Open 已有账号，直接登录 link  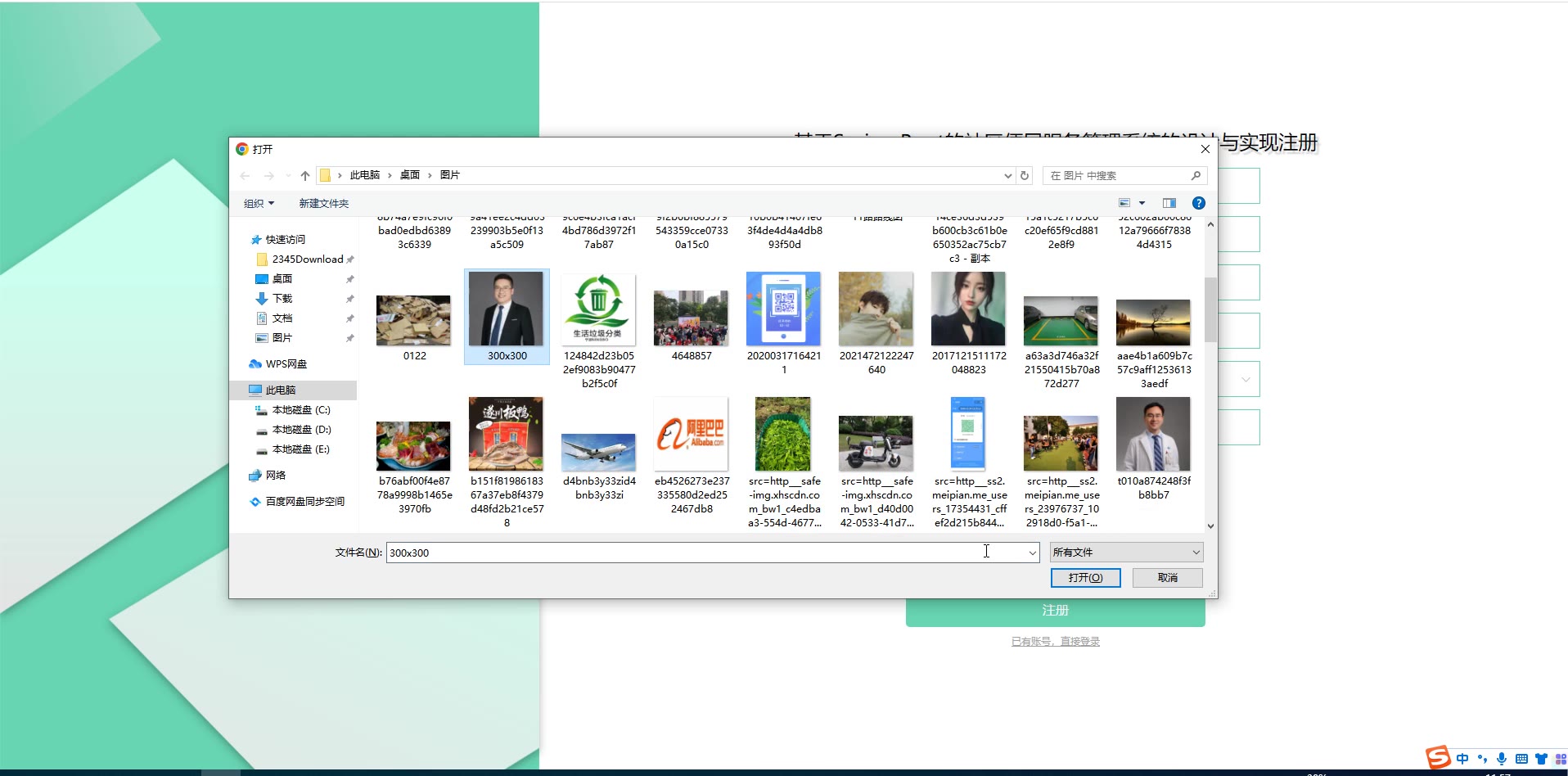(x=1055, y=642)
